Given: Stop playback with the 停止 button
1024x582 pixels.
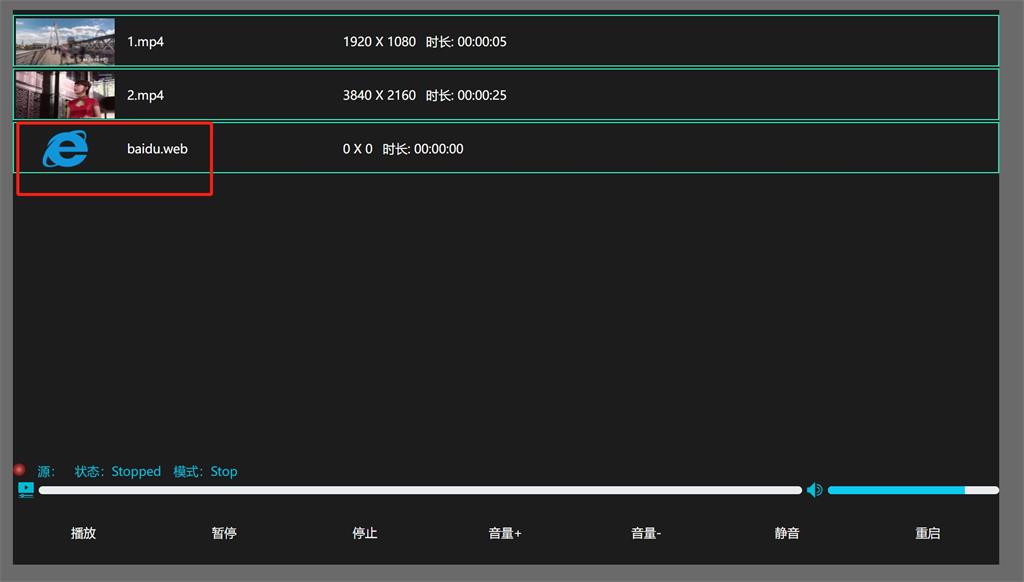Looking at the screenshot, I should [x=365, y=533].
